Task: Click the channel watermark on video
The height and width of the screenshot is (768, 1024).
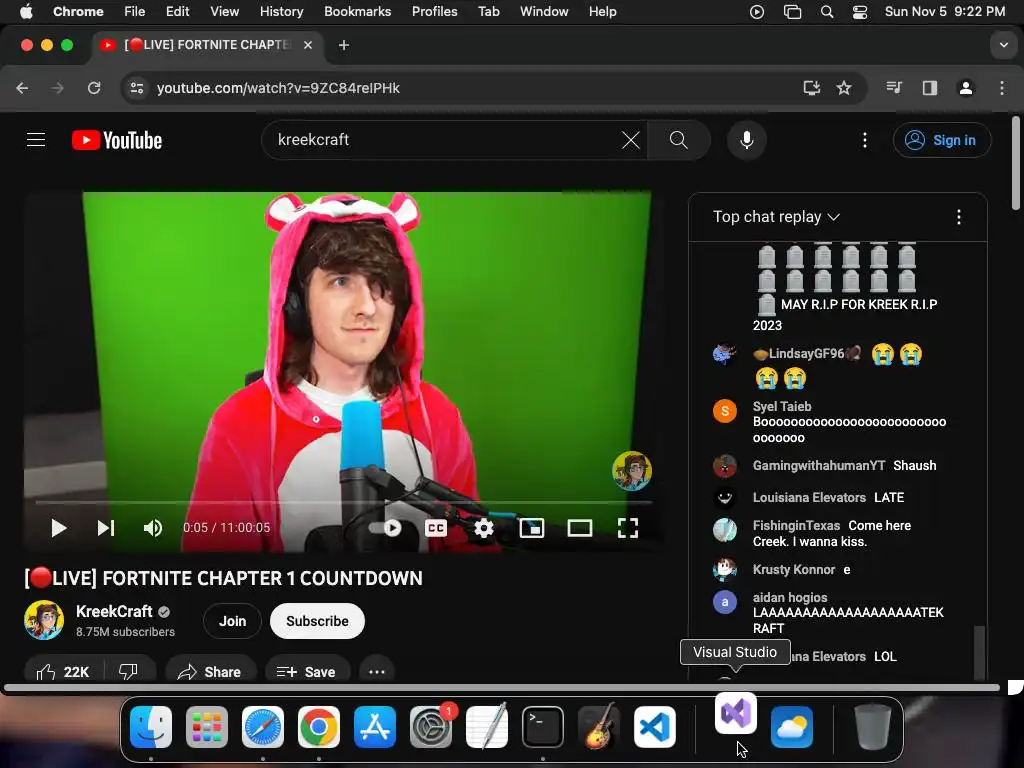Action: 632,470
